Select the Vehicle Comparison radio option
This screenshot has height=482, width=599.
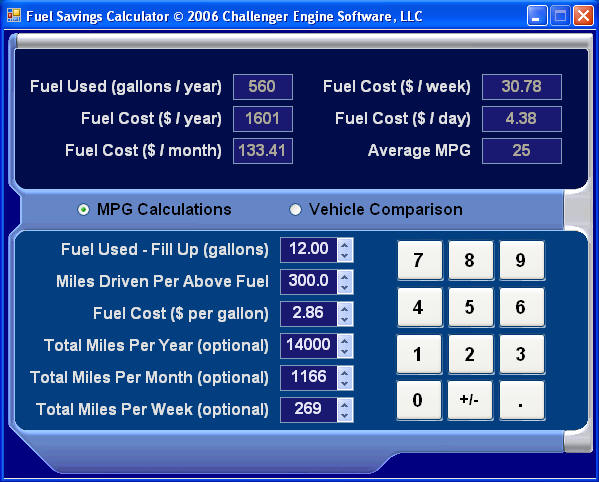pyautogui.click(x=295, y=209)
